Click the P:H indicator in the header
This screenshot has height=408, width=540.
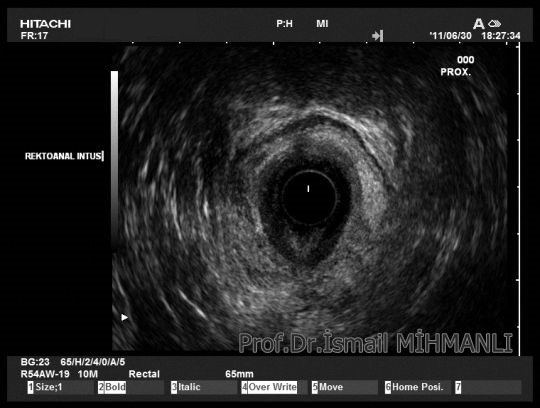click(284, 24)
